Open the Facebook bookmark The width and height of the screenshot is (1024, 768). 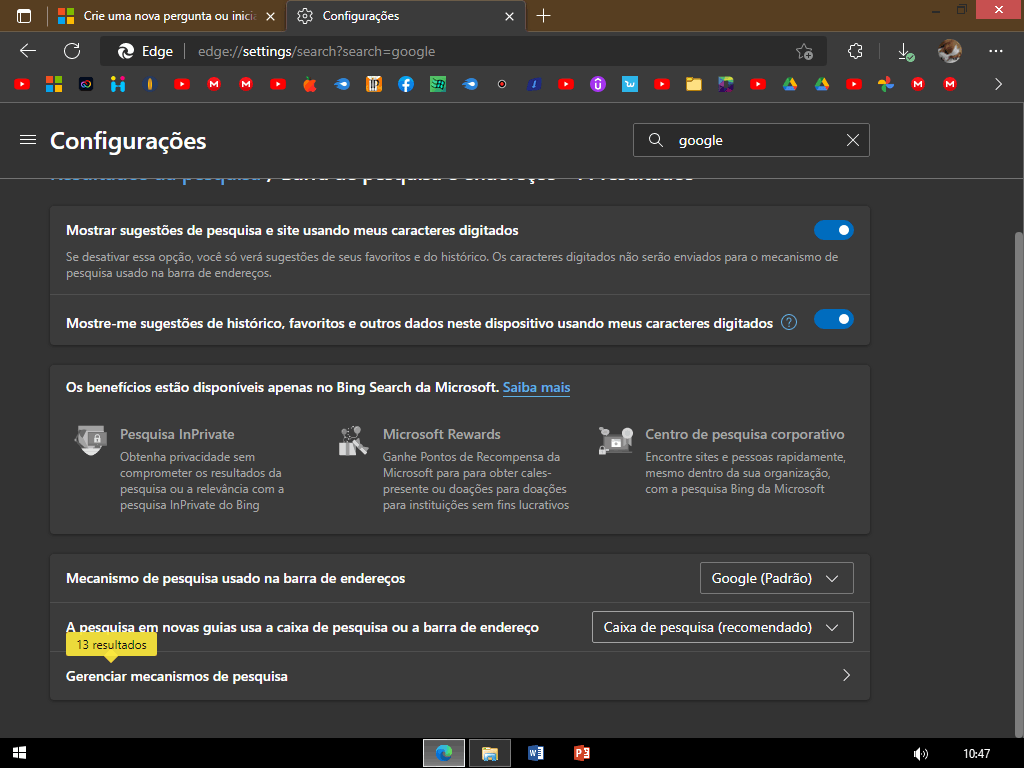(406, 84)
